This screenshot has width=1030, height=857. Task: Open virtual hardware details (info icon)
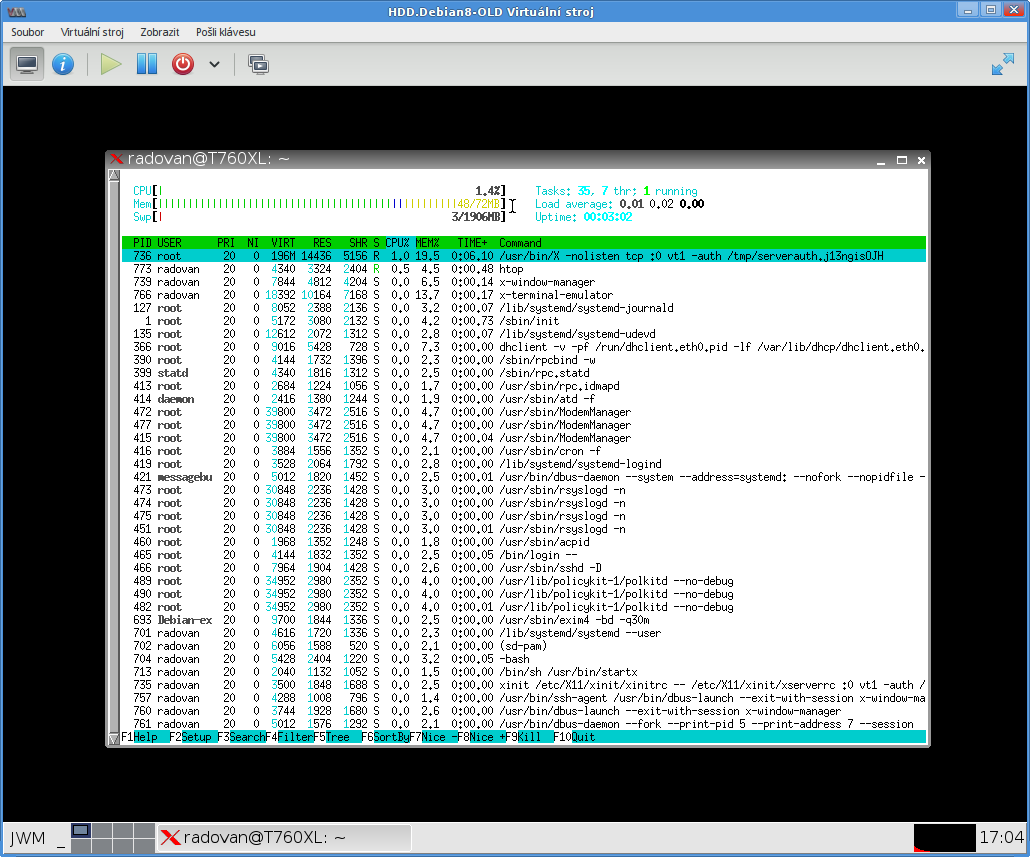63,64
